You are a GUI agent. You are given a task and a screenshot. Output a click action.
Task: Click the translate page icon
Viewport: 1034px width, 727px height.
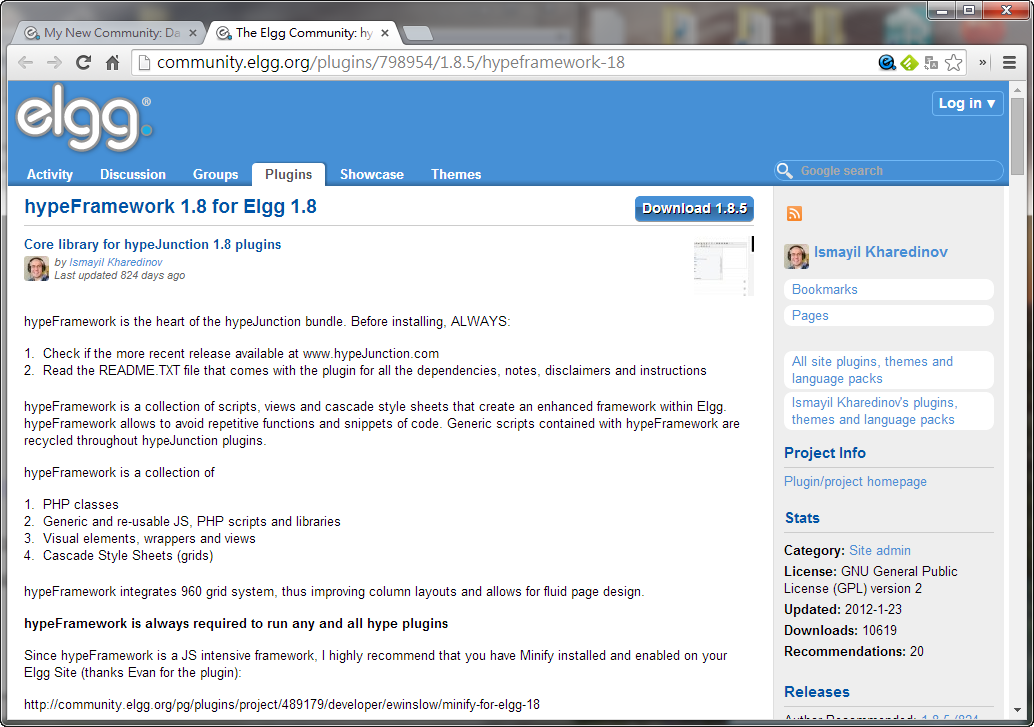[x=931, y=63]
